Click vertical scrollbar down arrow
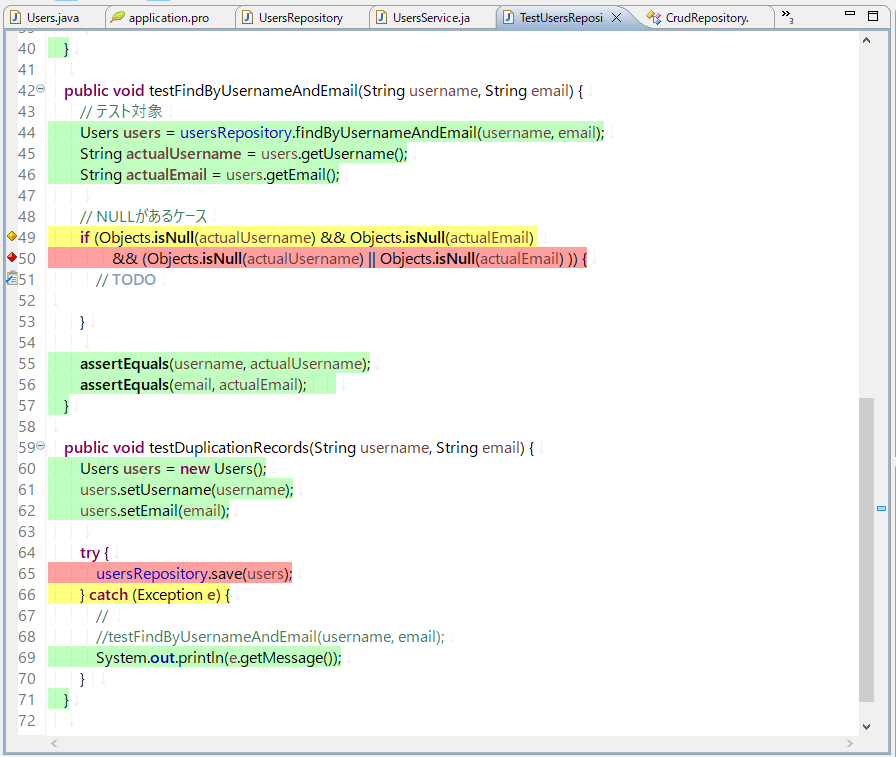 click(x=866, y=727)
